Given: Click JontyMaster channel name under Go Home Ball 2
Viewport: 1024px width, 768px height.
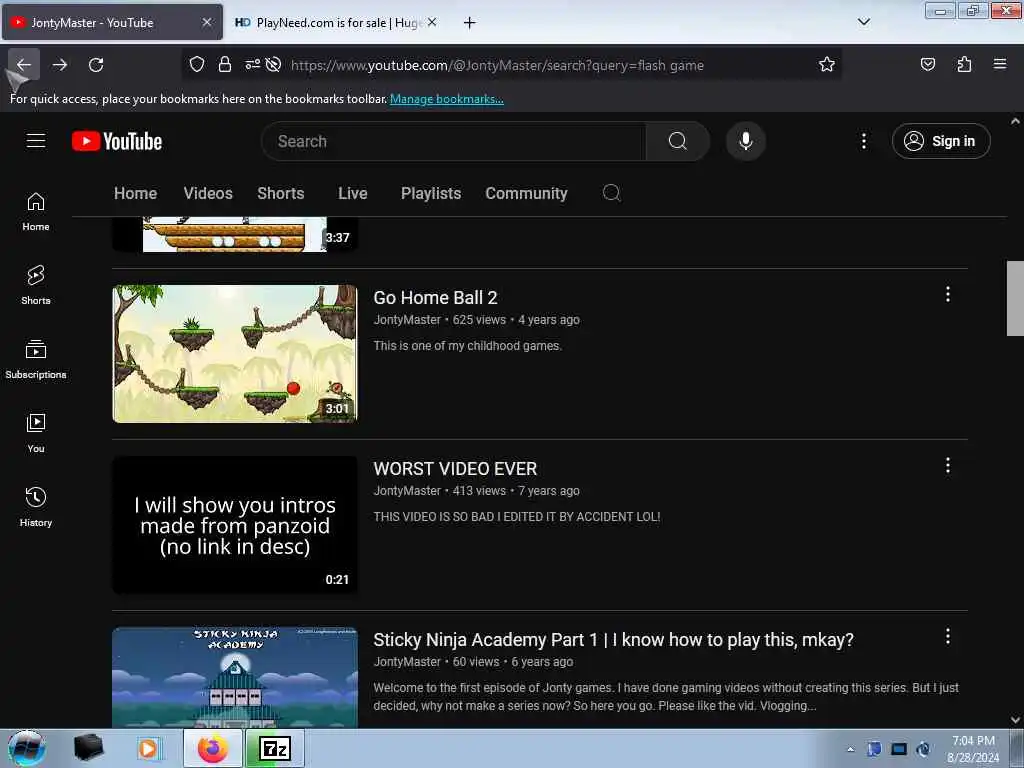Looking at the screenshot, I should 408,319.
